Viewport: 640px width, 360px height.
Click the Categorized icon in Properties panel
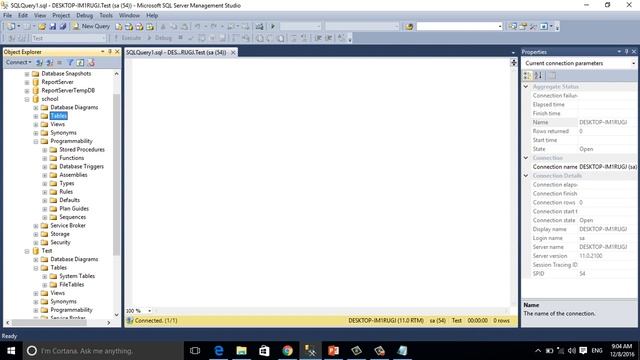527,76
